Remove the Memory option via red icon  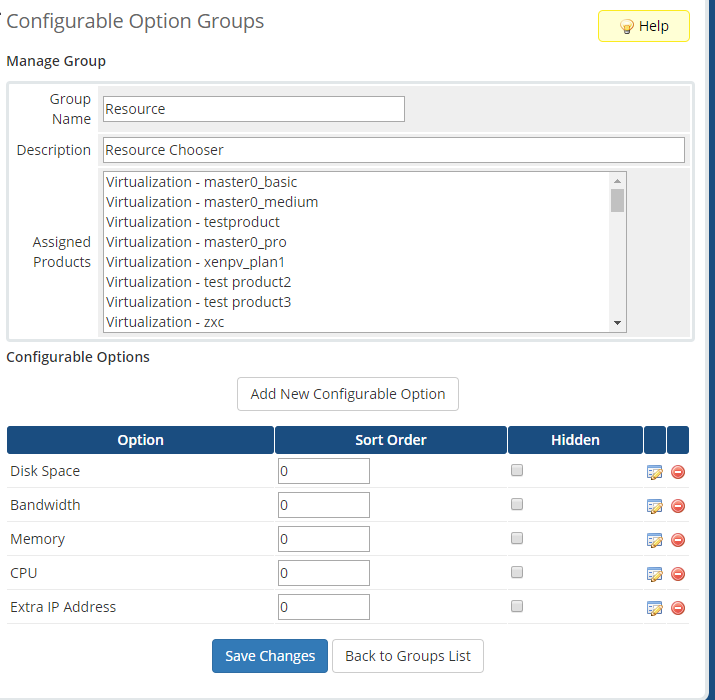coord(678,540)
